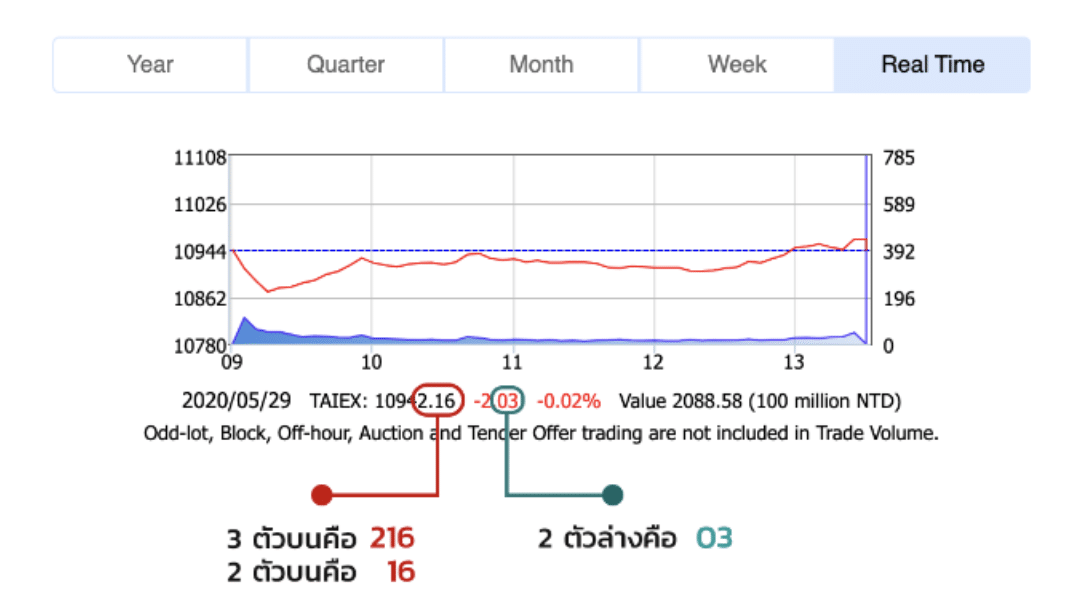Click the Odd-lot disclaimer text line
1072x614 pixels.
point(541,434)
